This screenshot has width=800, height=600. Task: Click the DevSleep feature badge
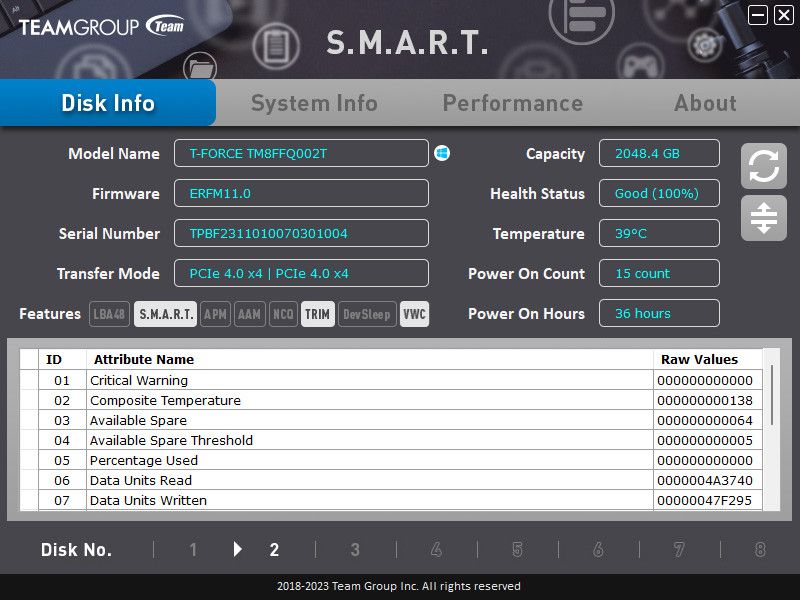tap(367, 314)
